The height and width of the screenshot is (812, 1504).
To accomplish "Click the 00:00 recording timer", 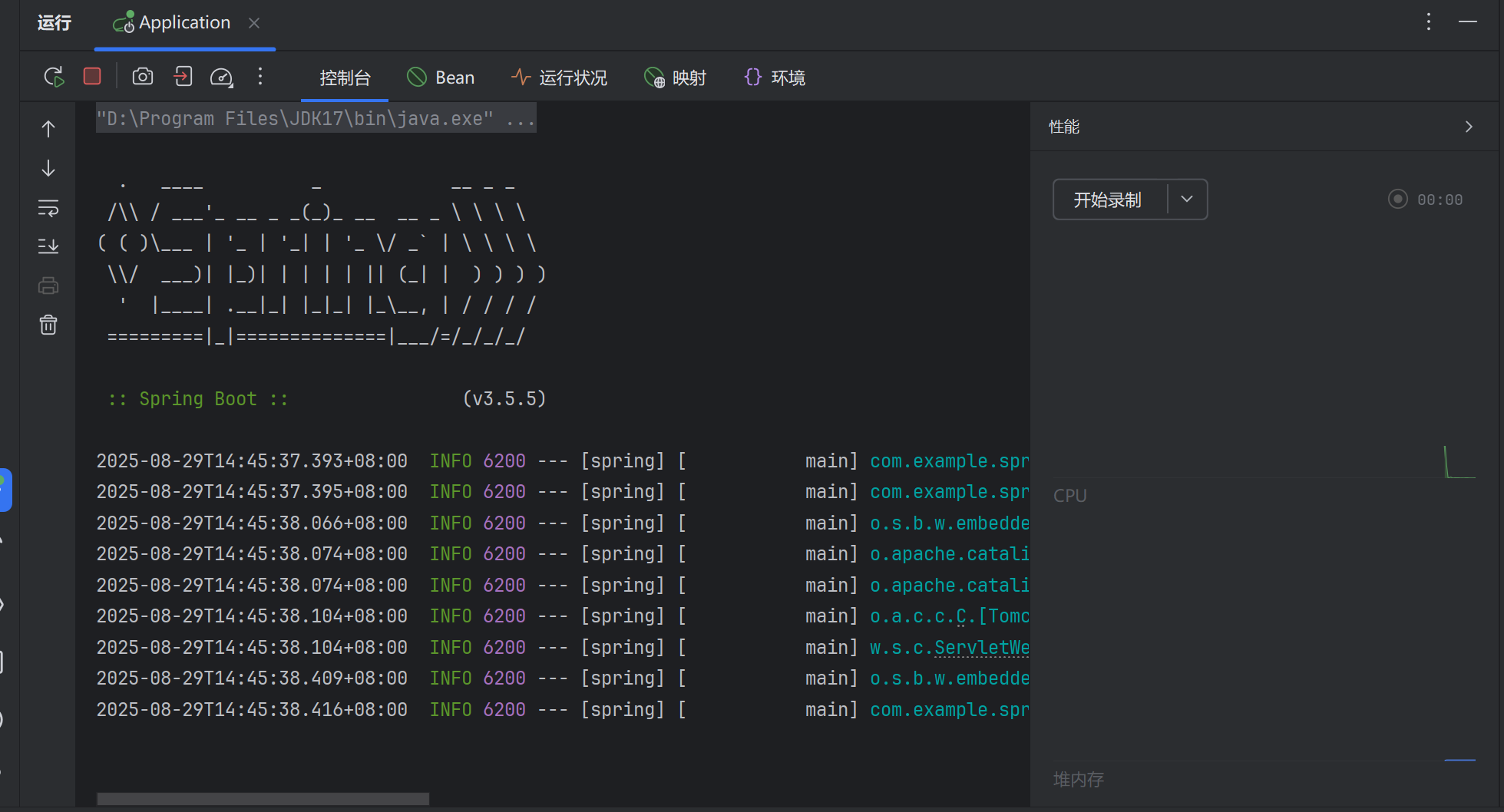I will pos(1440,200).
